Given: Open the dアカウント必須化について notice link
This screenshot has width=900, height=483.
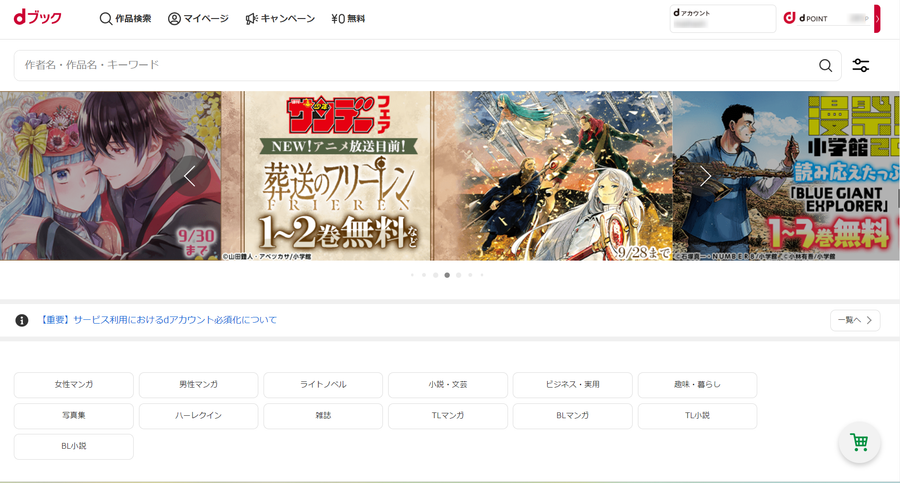Looking at the screenshot, I should pos(158,320).
